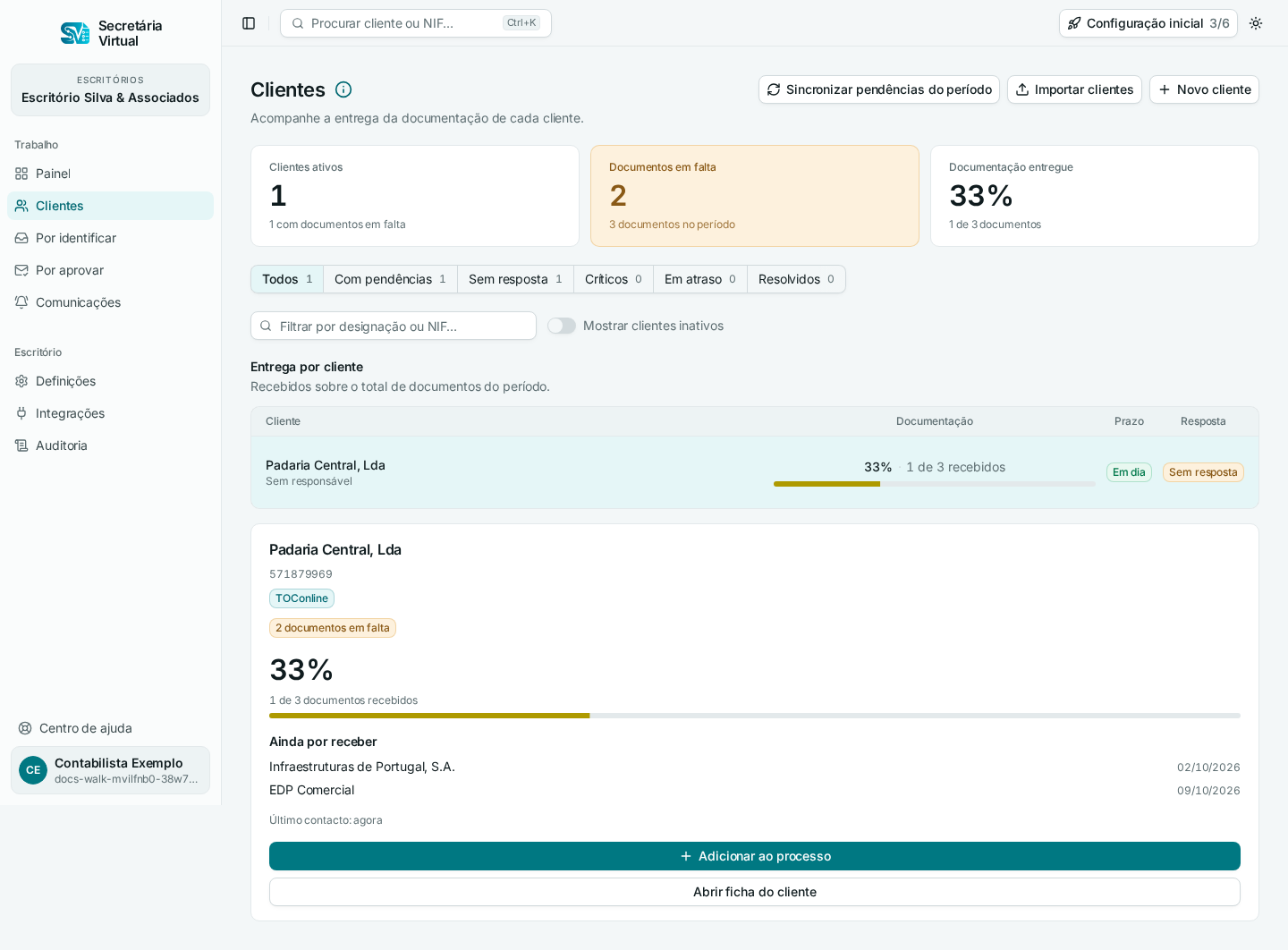Click Novo cliente button
The image size is (1288, 950).
coord(1204,89)
